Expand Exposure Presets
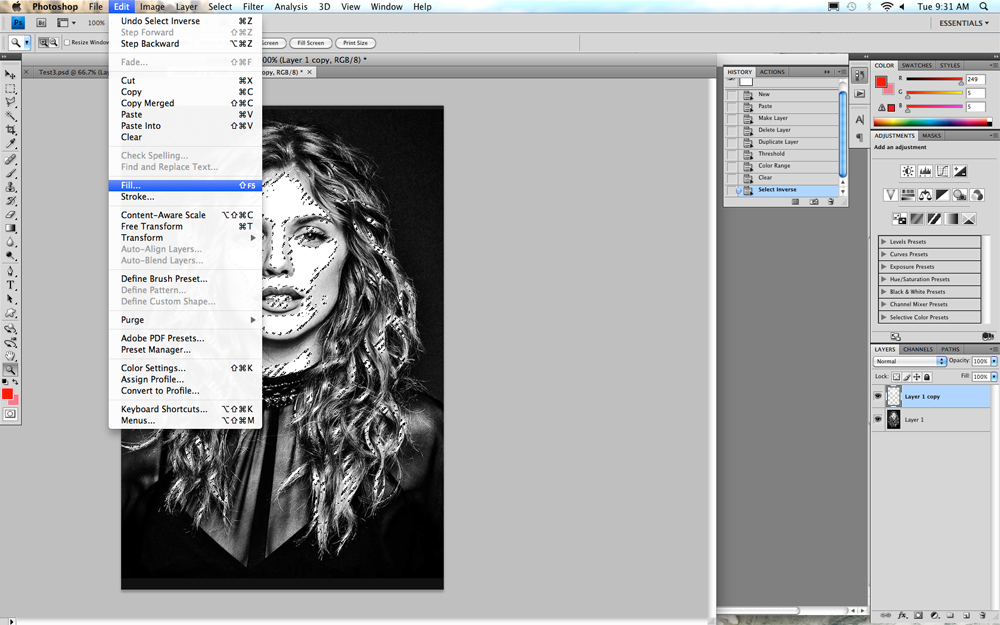Image resolution: width=1000 pixels, height=625 pixels. pyautogui.click(x=883, y=267)
